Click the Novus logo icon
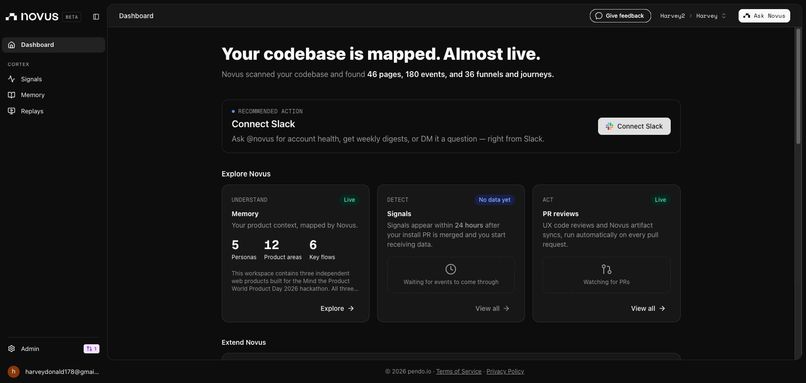 point(11,16)
